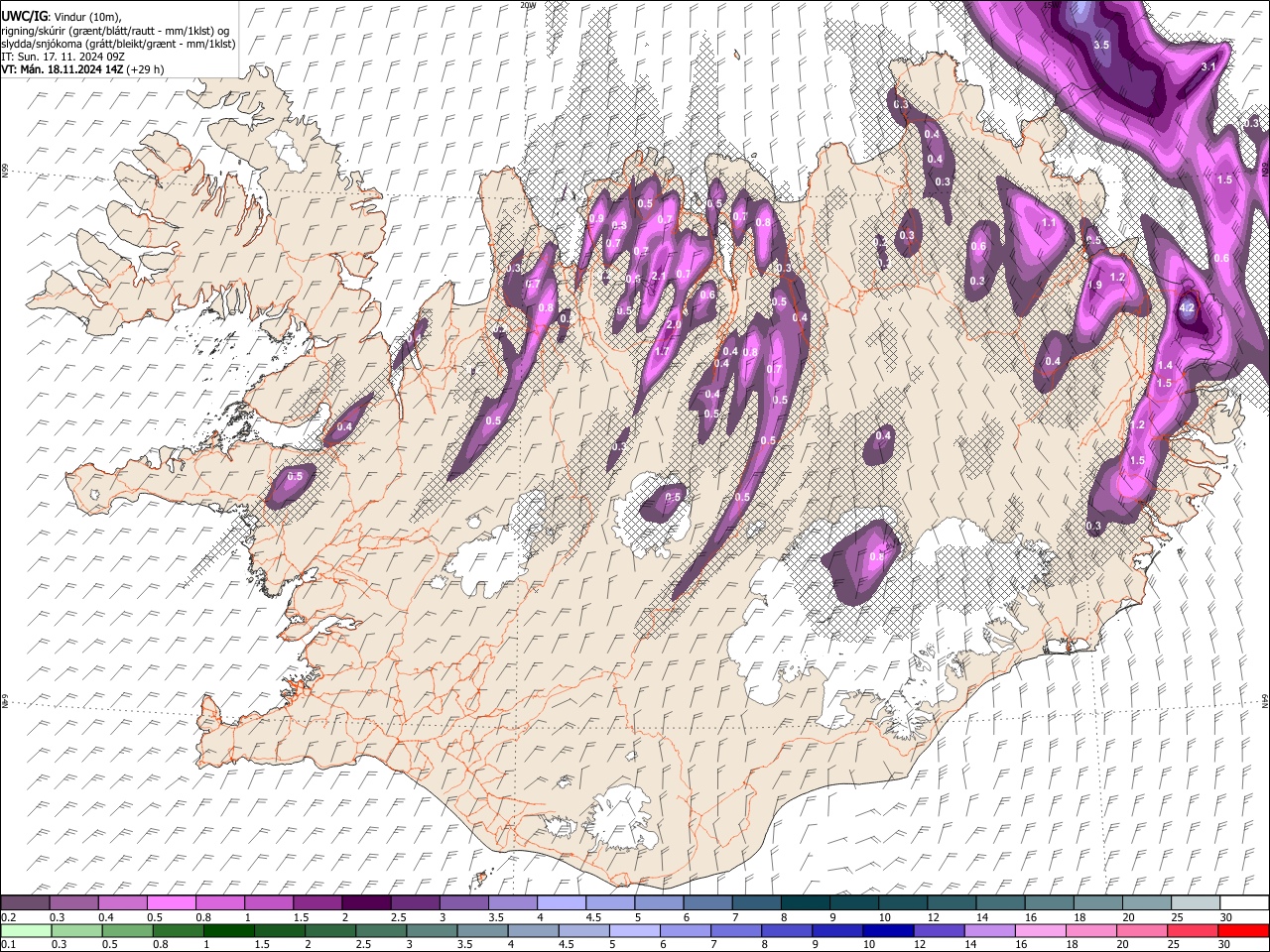Screen dimensions: 1270x952
Task: Select the initial time line 'IT: Sun. 17. 11. 2024 09Z'
Action: click(x=63, y=57)
